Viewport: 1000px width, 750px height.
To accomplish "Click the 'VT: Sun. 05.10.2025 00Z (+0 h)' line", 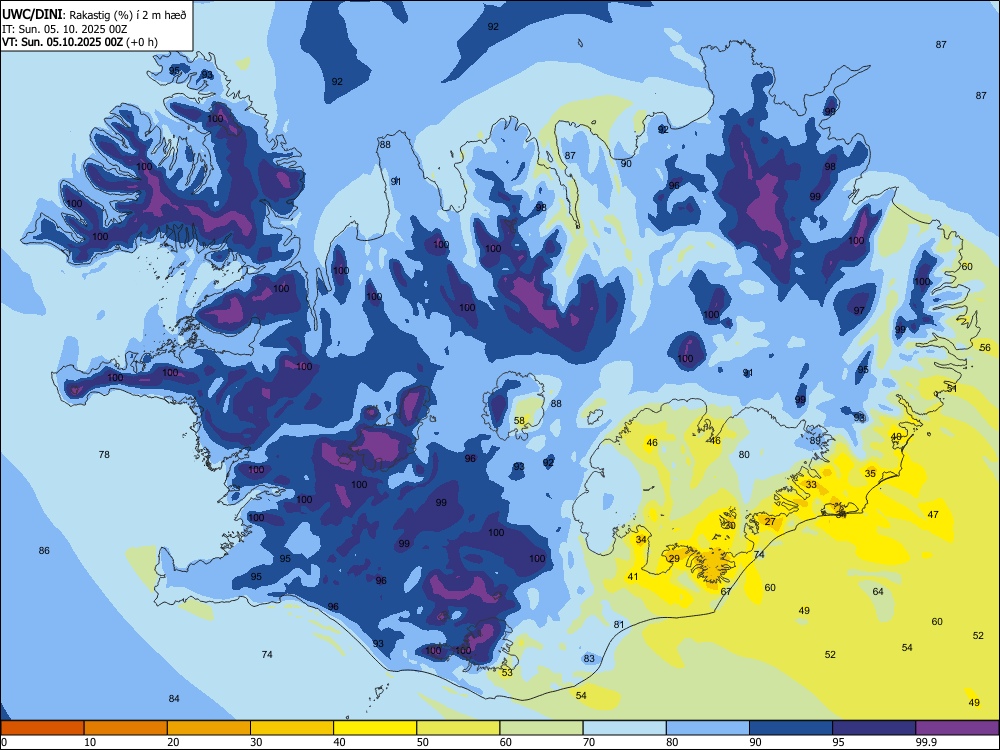I will [x=80, y=42].
